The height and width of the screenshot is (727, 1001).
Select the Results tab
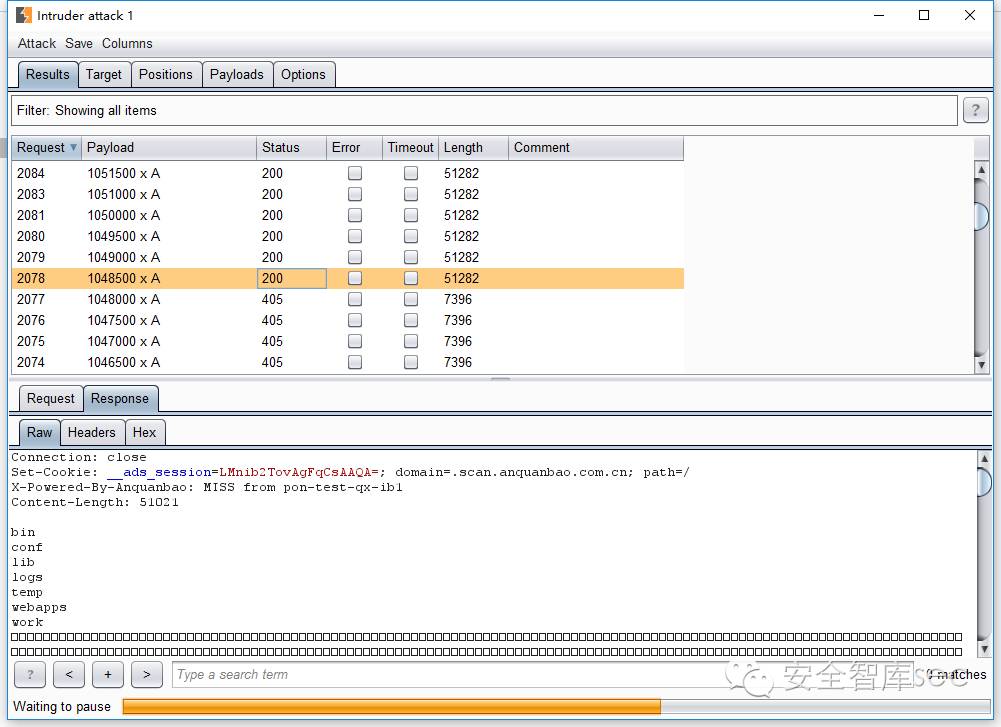click(47, 75)
